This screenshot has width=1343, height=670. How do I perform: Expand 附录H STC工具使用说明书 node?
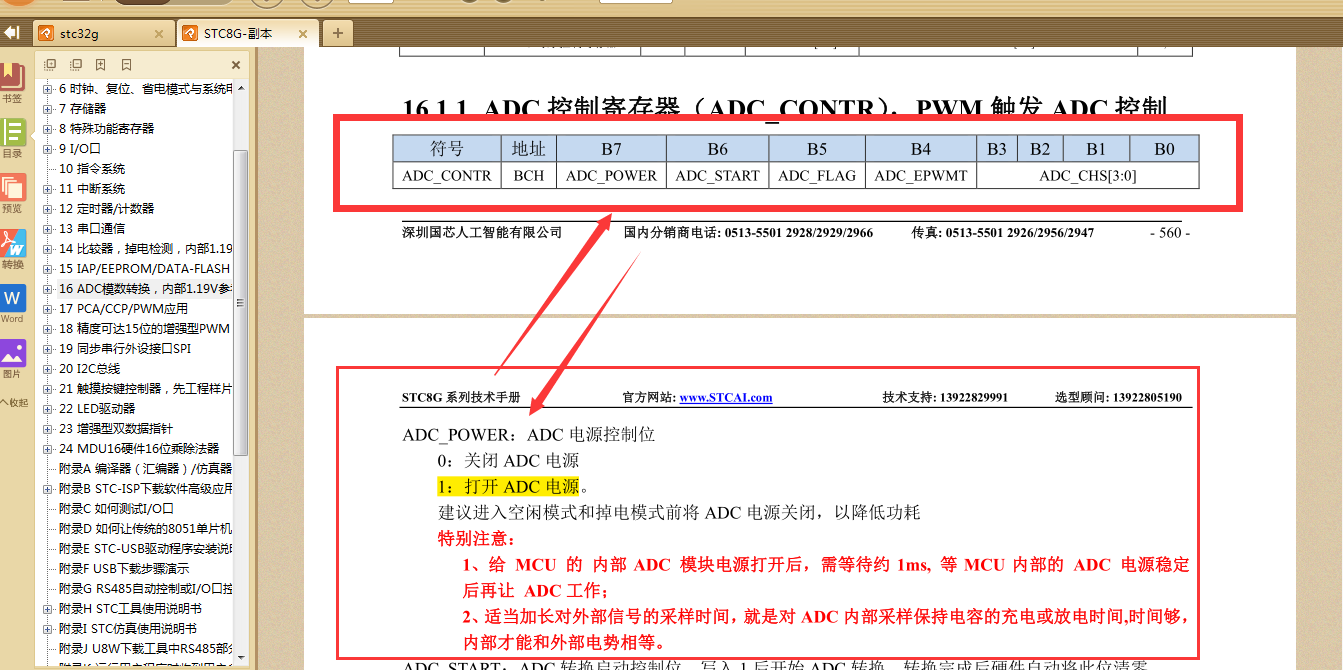[x=48, y=609]
